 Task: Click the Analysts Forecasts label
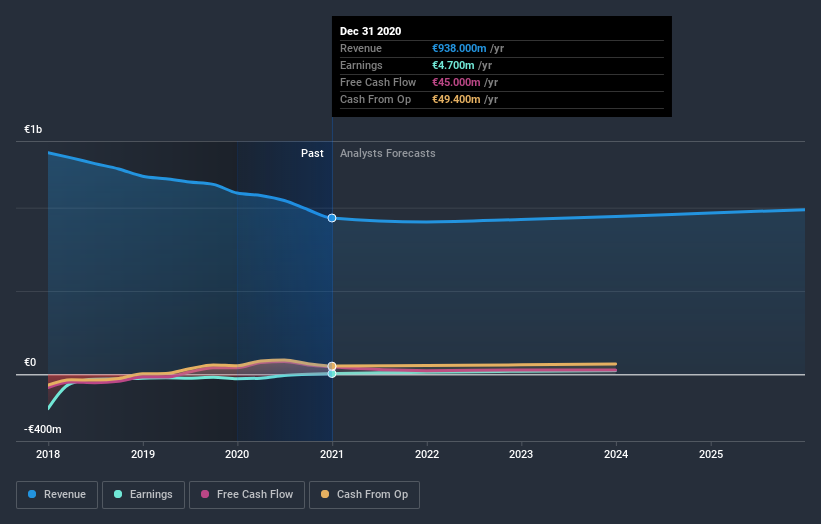click(387, 153)
